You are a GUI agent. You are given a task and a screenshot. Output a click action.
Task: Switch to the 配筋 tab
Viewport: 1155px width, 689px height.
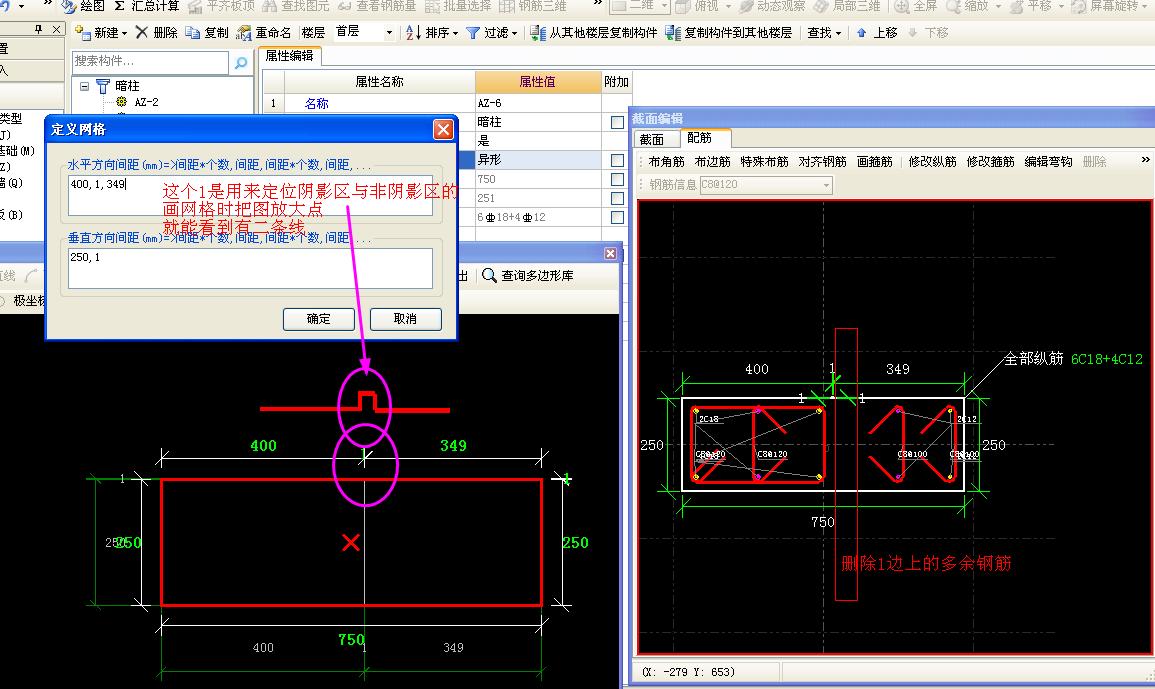click(700, 138)
